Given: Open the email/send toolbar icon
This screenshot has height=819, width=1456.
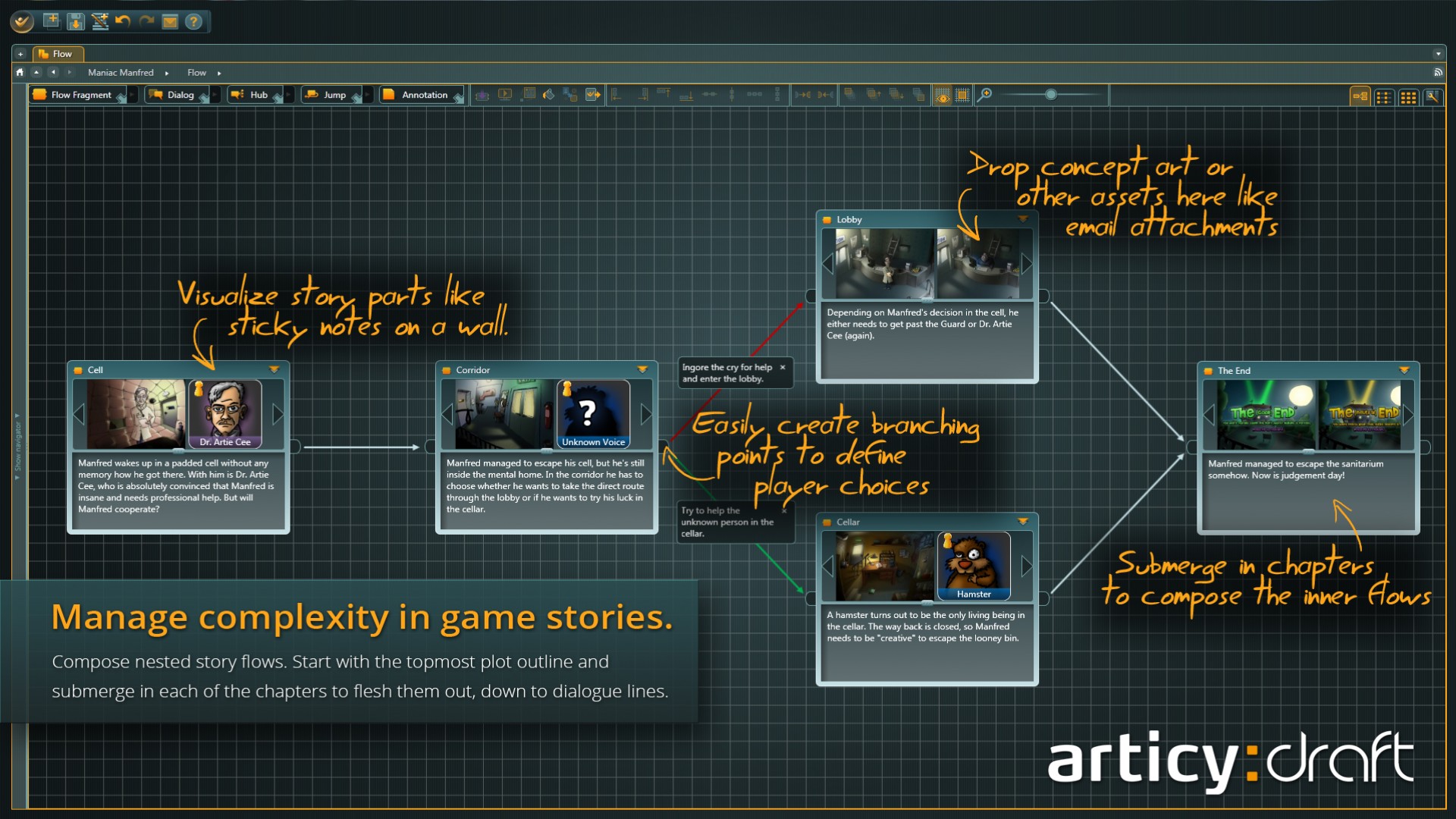Looking at the screenshot, I should pyautogui.click(x=170, y=21).
